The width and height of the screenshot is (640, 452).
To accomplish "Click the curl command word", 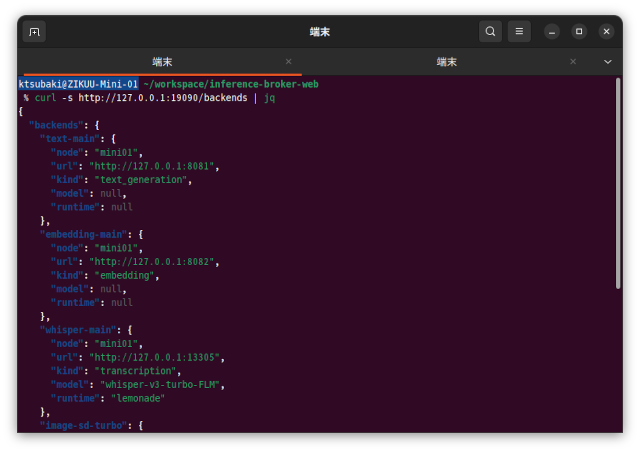I will 45,98.
